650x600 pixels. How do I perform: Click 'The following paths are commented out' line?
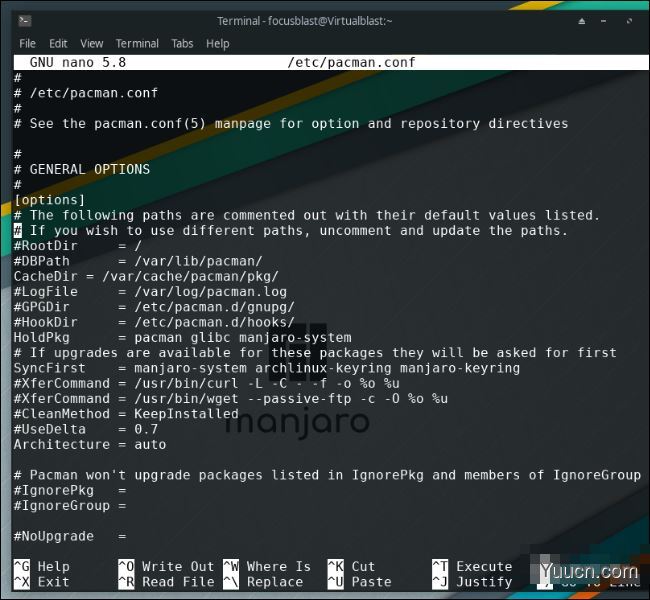coord(307,215)
